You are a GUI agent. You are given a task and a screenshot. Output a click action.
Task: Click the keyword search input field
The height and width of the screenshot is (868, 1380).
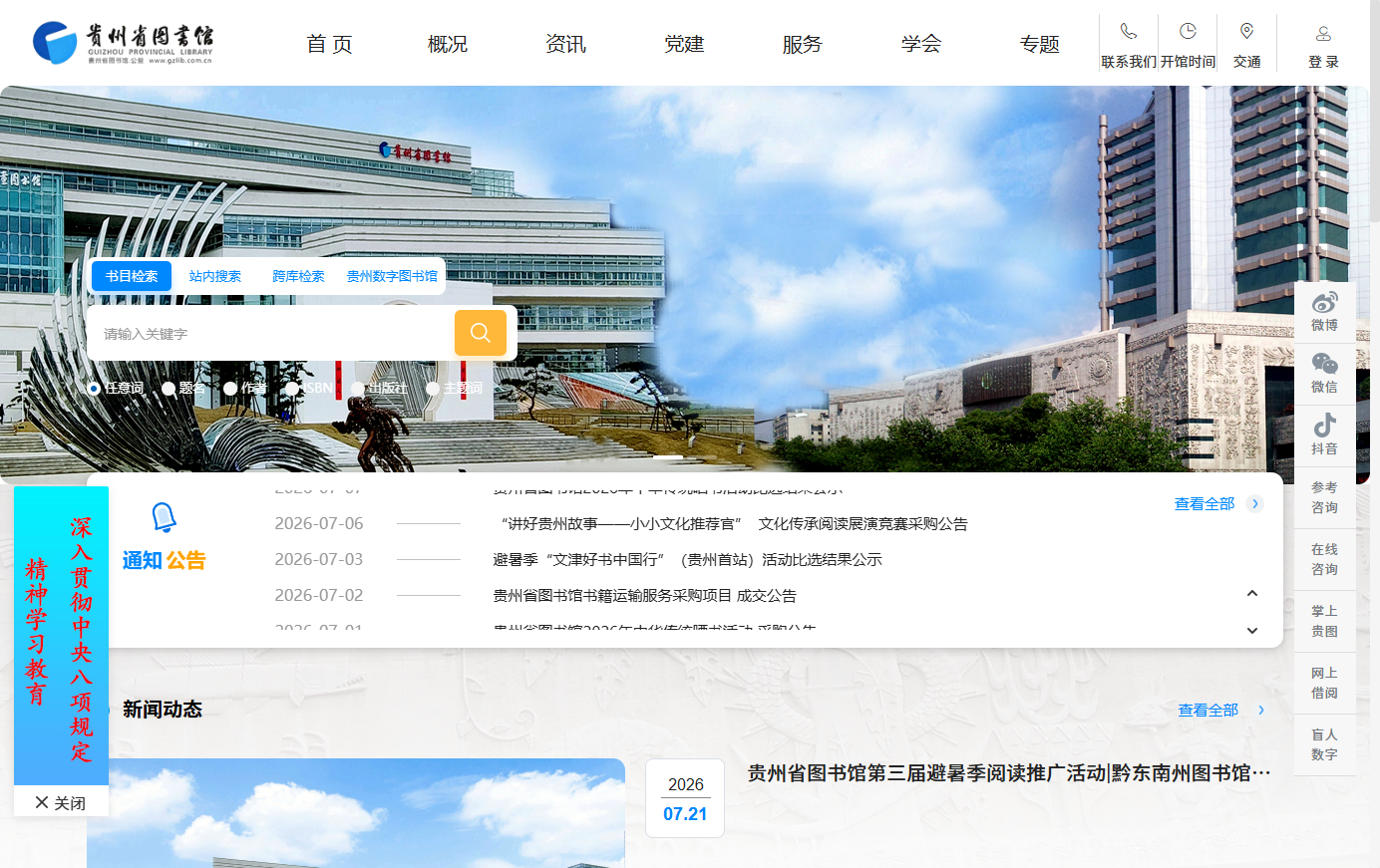tap(271, 333)
